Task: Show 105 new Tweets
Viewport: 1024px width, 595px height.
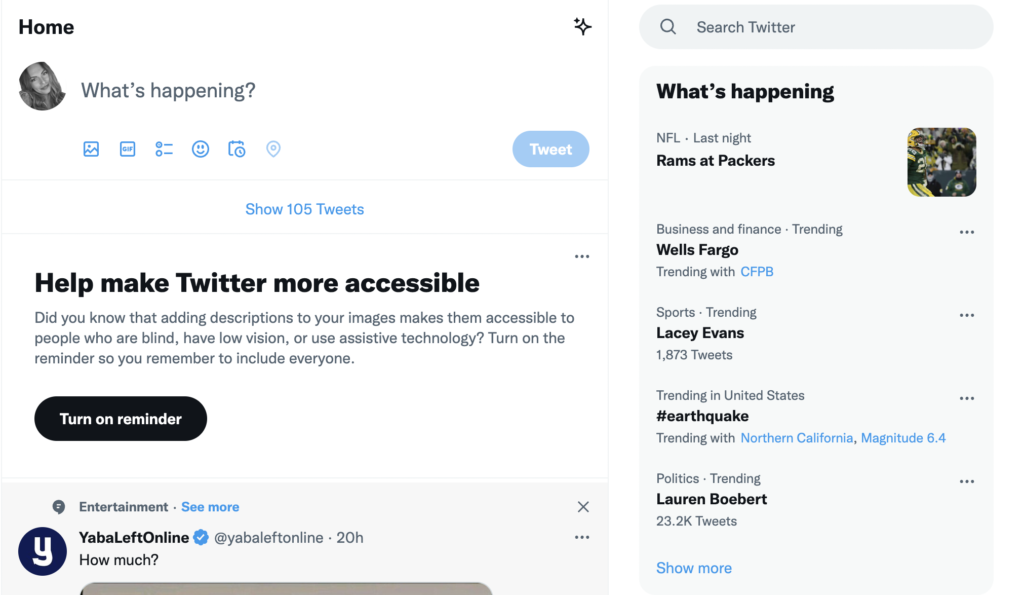Action: pyautogui.click(x=304, y=208)
